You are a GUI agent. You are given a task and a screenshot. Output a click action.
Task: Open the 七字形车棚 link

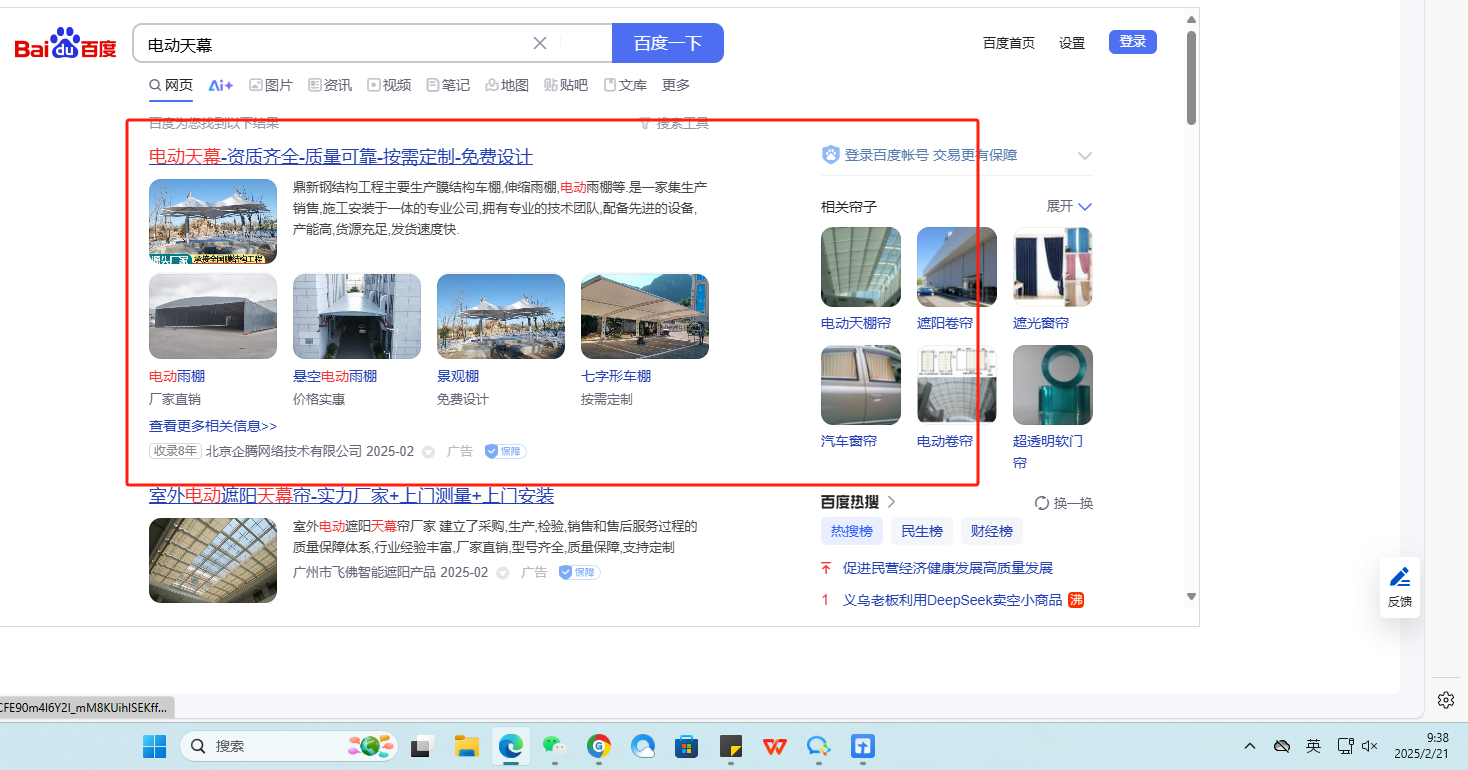(616, 376)
